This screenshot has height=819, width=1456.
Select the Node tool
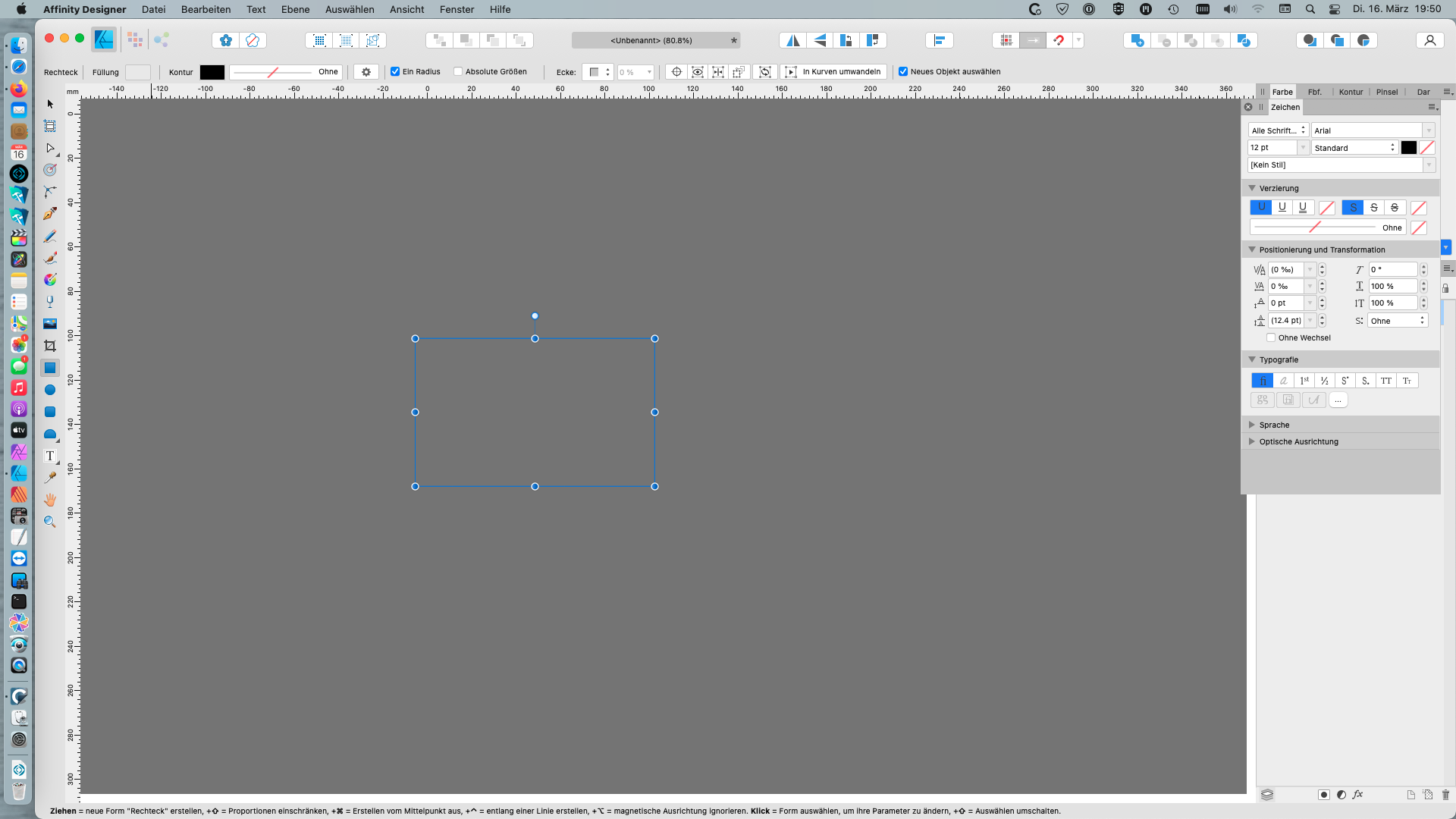tap(50, 148)
